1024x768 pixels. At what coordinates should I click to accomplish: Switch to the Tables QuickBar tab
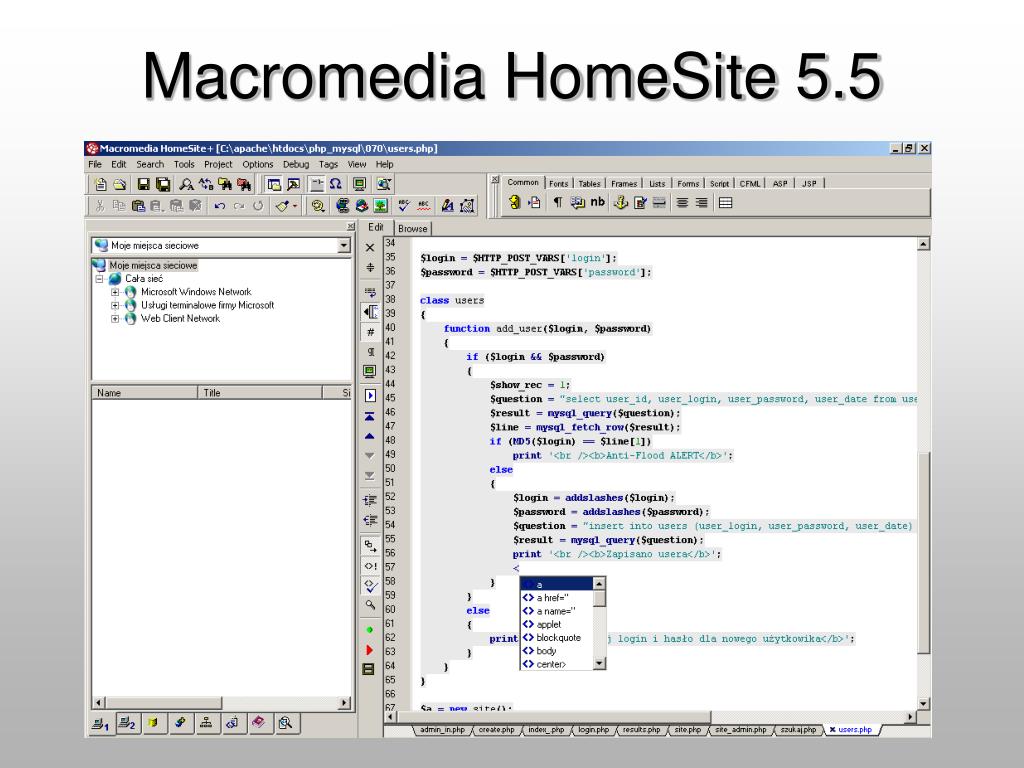pyautogui.click(x=589, y=184)
